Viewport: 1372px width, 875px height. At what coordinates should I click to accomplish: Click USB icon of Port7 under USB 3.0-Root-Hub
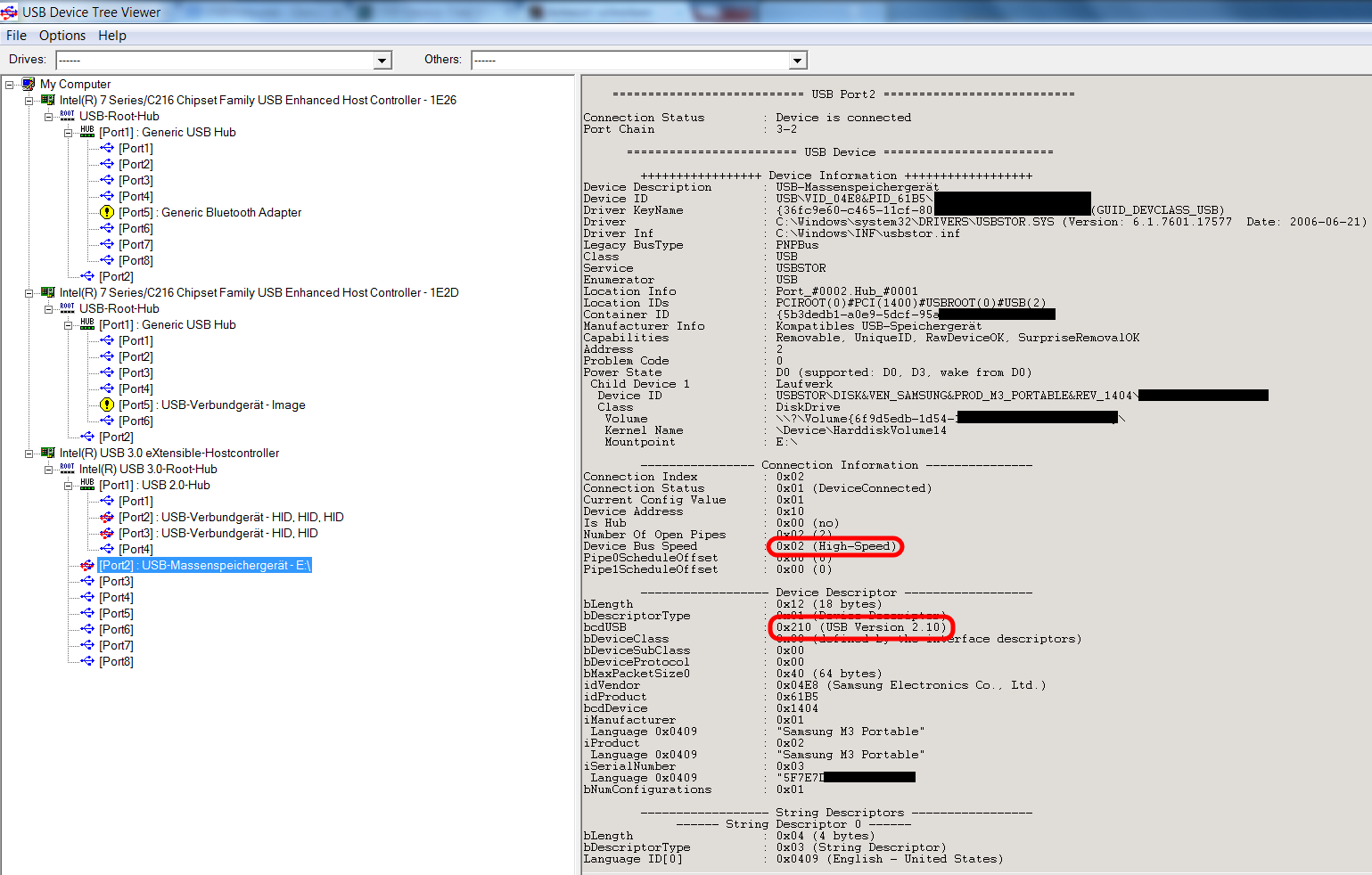(x=87, y=645)
